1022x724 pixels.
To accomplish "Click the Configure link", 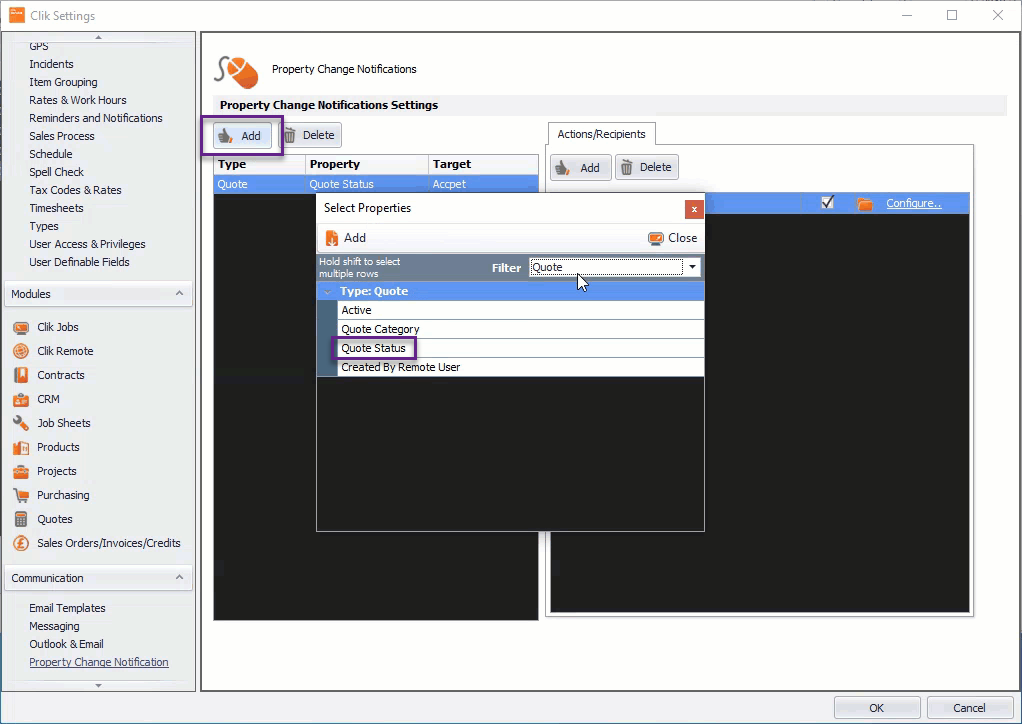I will (913, 203).
